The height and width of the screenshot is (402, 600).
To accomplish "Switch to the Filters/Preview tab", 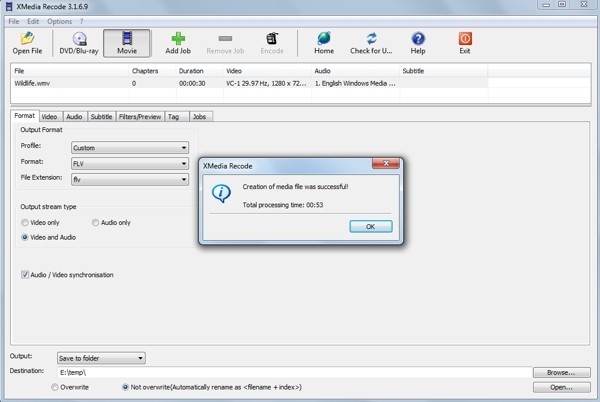I will tap(140, 117).
